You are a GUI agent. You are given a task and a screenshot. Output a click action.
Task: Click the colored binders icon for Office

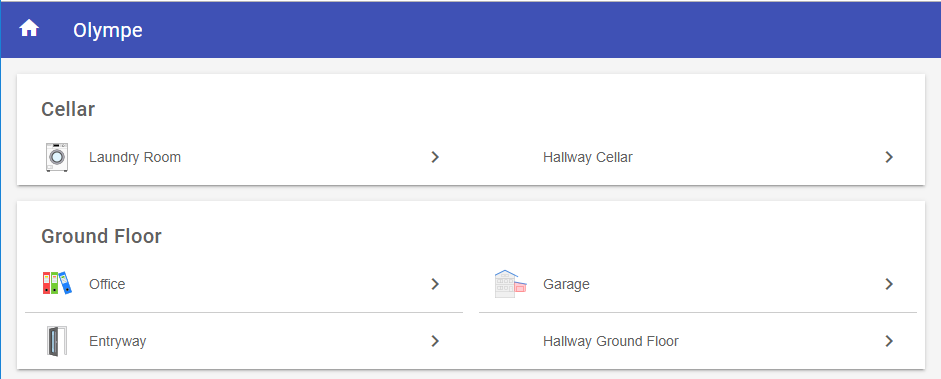pos(57,283)
